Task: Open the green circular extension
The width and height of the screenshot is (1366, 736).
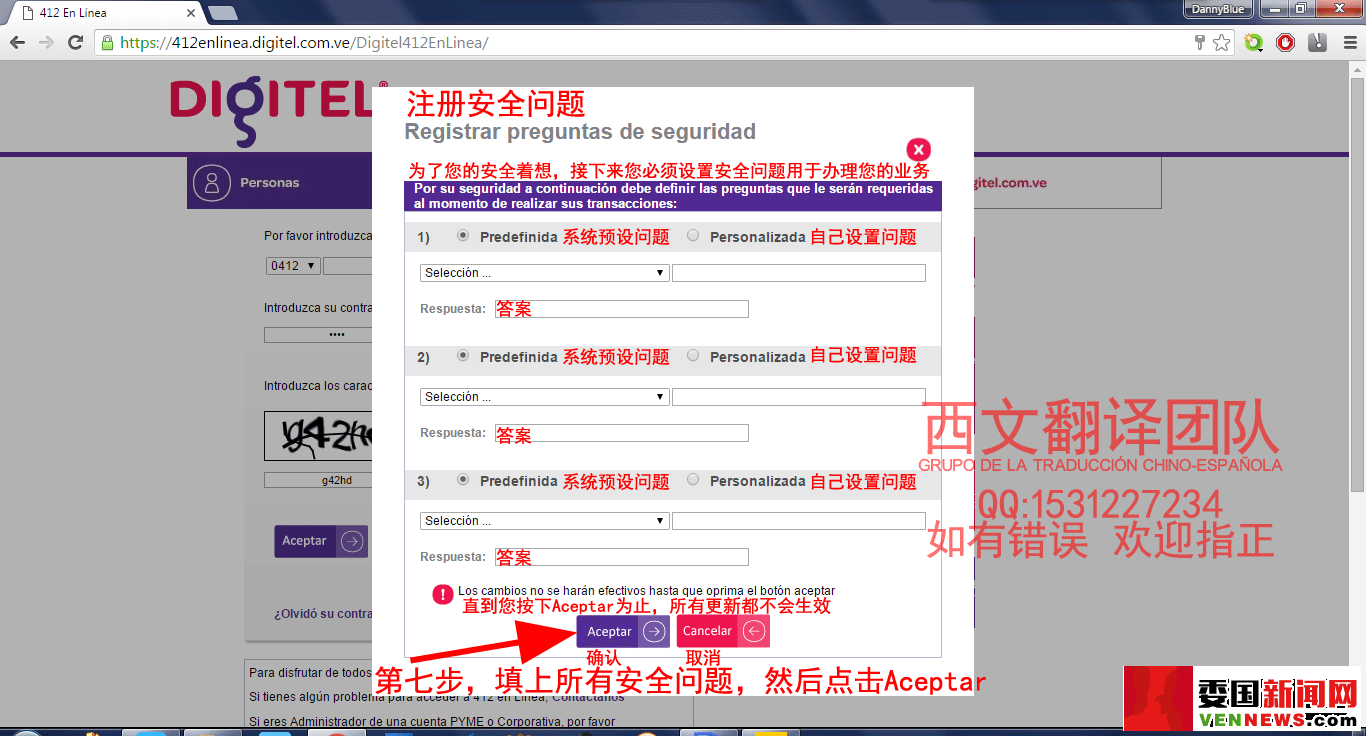Action: click(1254, 43)
